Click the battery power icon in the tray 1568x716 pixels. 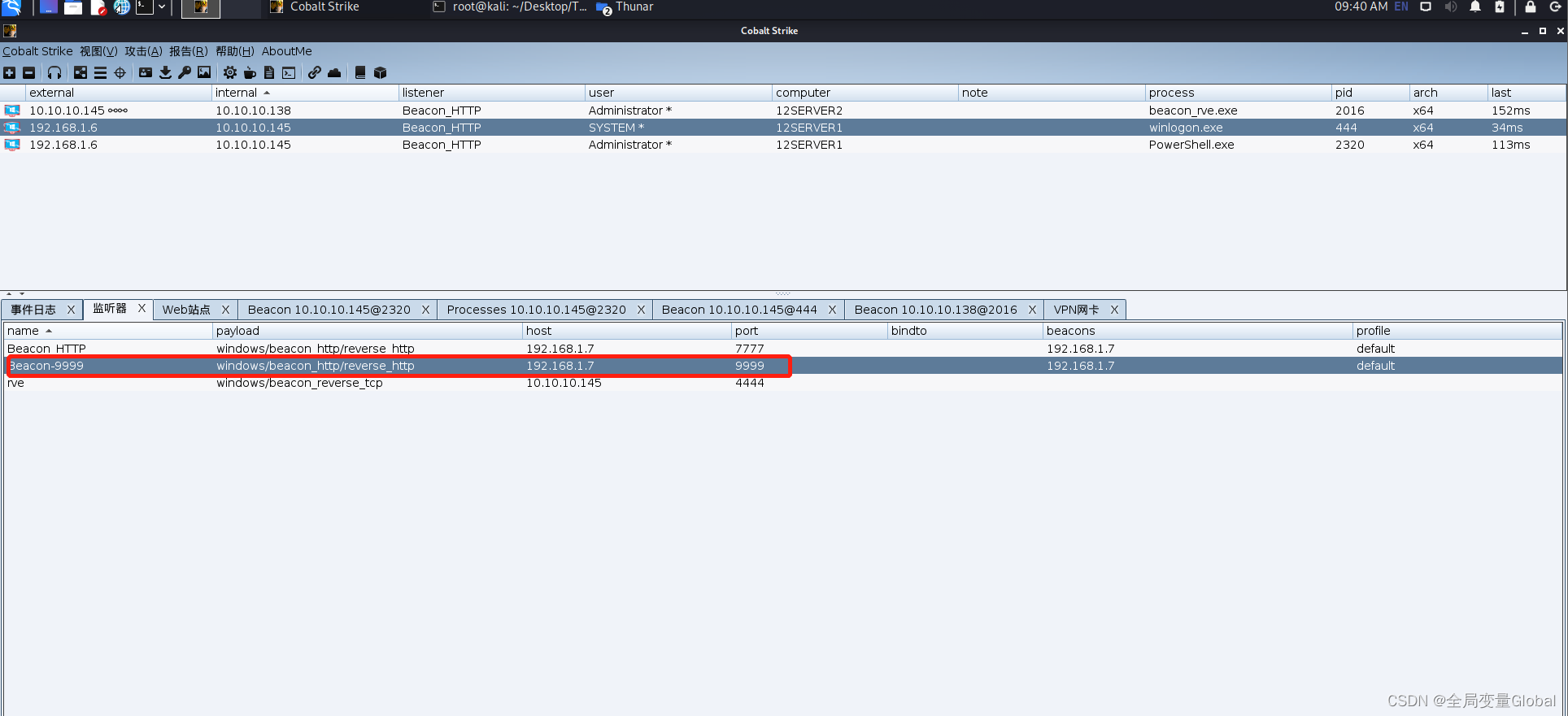(x=1500, y=7)
